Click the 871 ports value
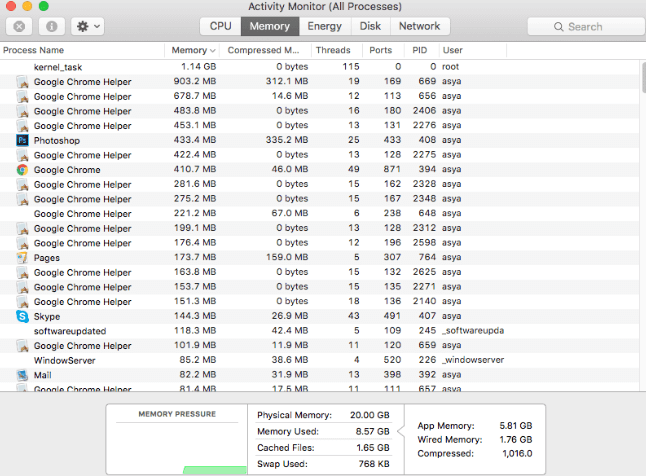This screenshot has width=646, height=476. tap(392, 169)
